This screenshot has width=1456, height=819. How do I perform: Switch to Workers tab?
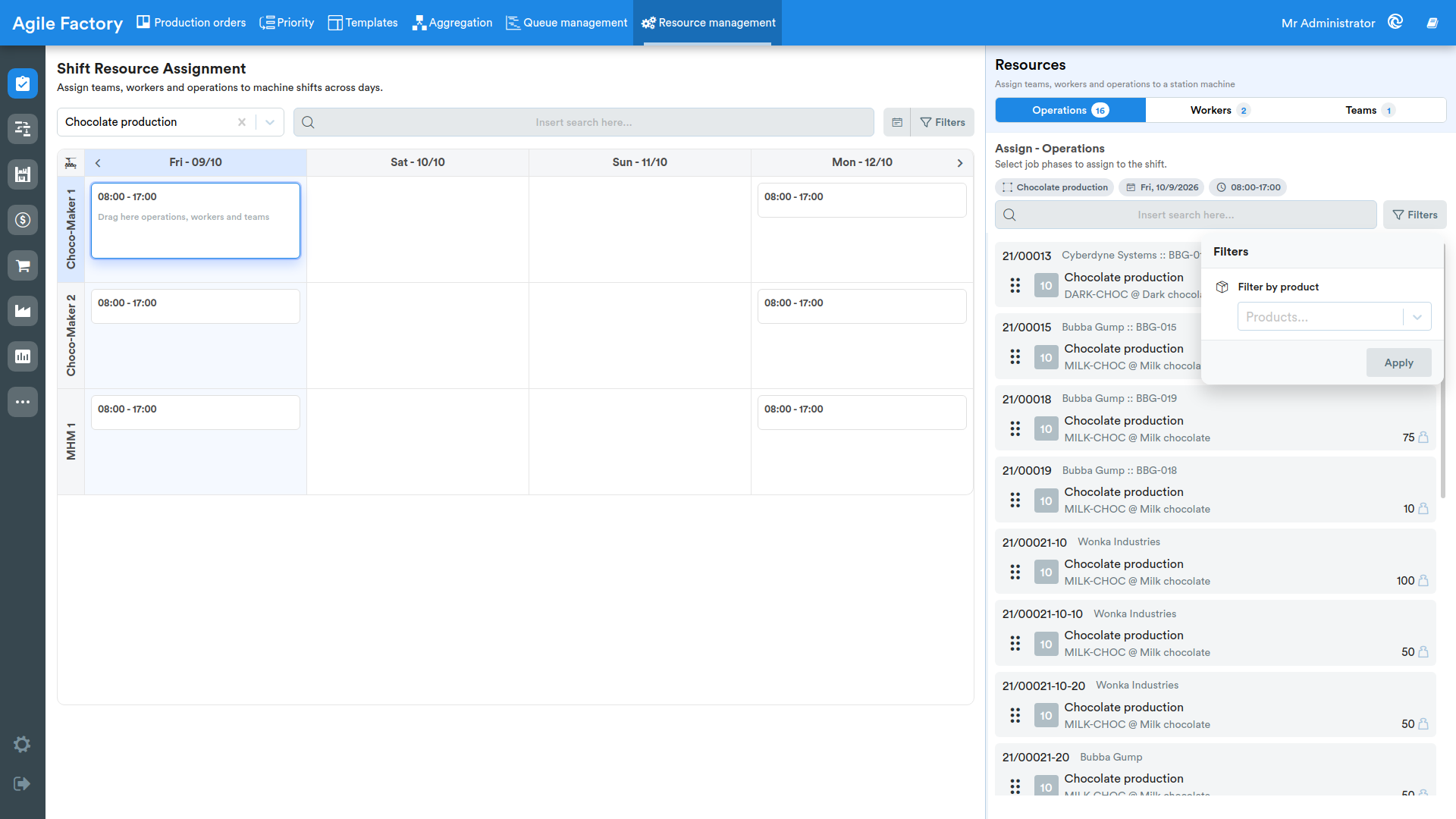coord(1220,110)
